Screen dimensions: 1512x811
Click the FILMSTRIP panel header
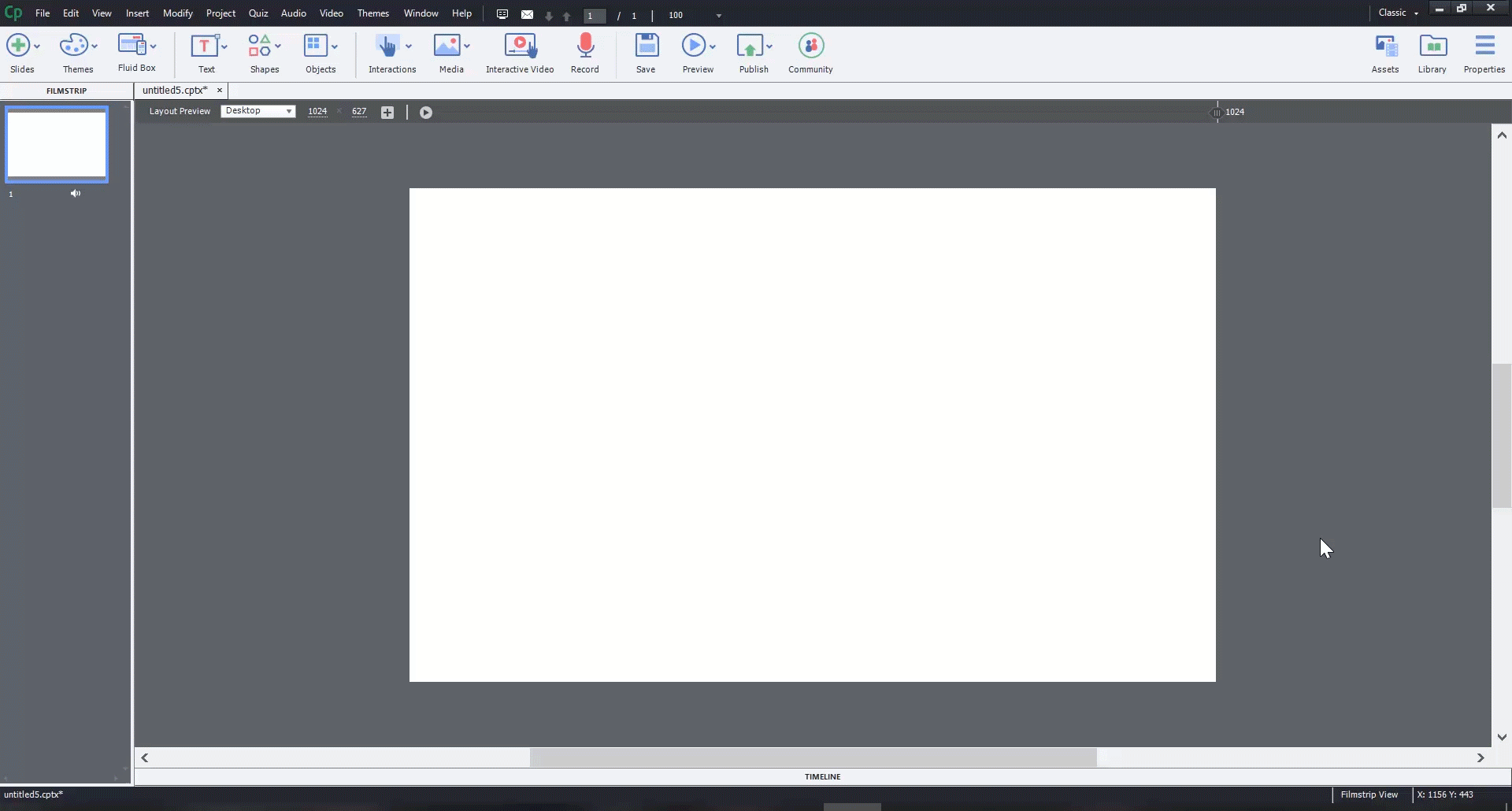click(x=66, y=91)
